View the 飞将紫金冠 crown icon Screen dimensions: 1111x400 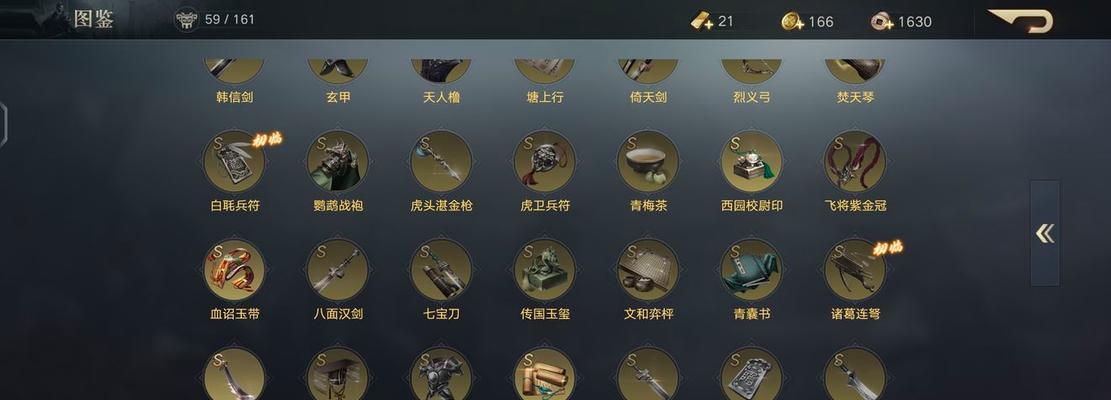pos(855,161)
